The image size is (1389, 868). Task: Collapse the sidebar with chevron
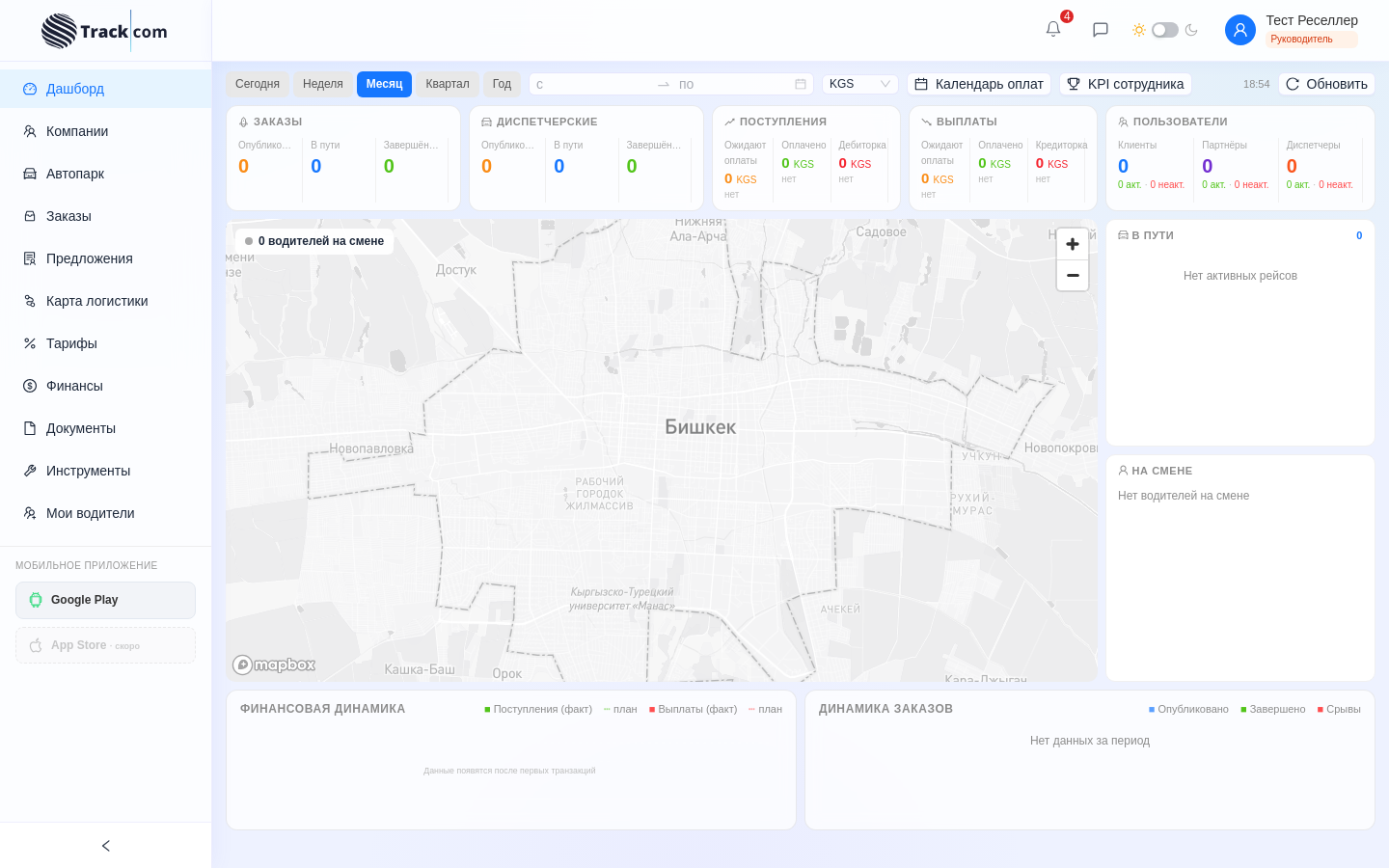(106, 846)
